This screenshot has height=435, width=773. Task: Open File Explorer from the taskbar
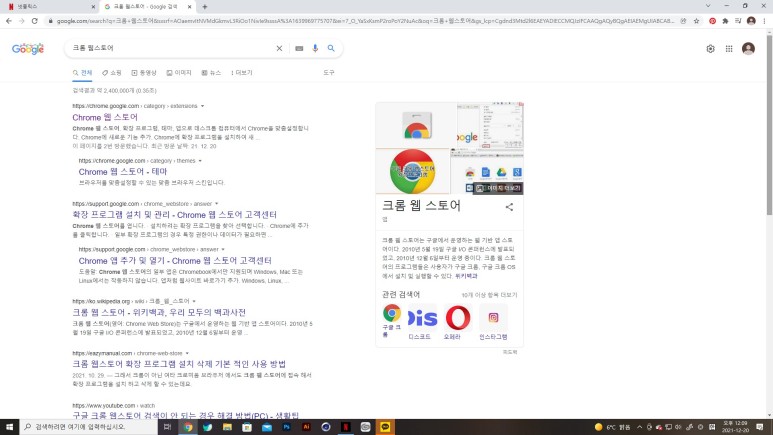coord(227,427)
